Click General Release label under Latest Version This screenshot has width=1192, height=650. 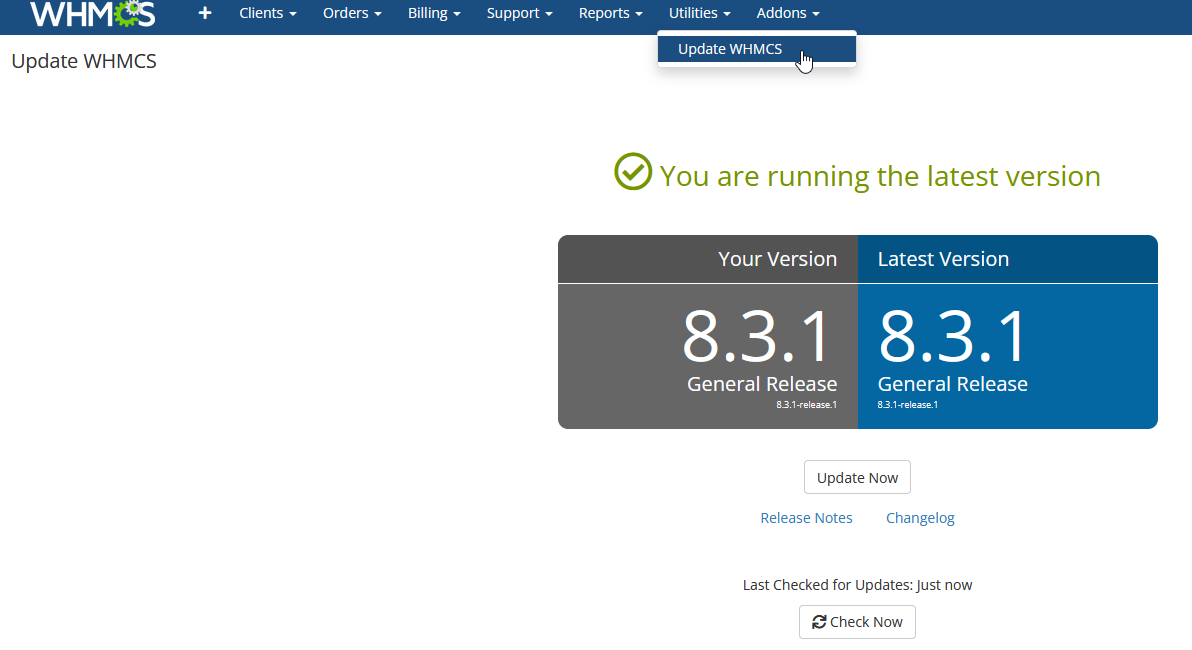click(x=953, y=384)
